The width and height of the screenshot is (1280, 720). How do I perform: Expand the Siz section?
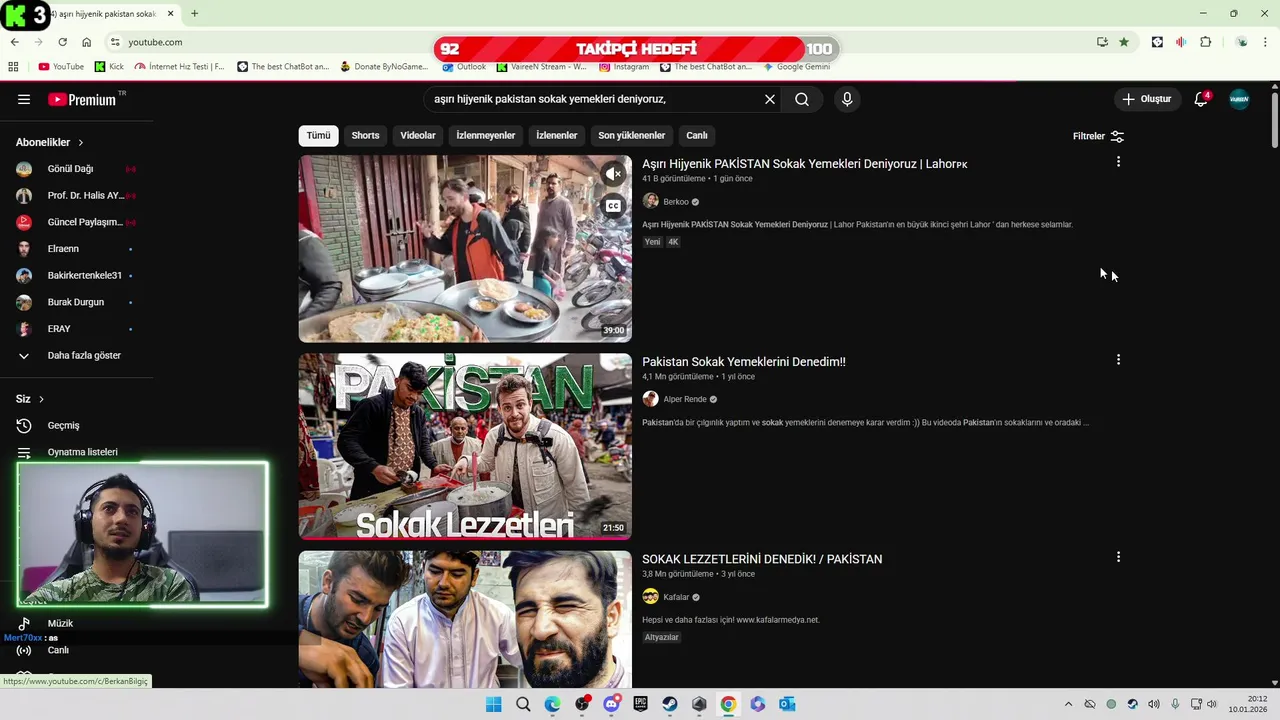pos(30,399)
